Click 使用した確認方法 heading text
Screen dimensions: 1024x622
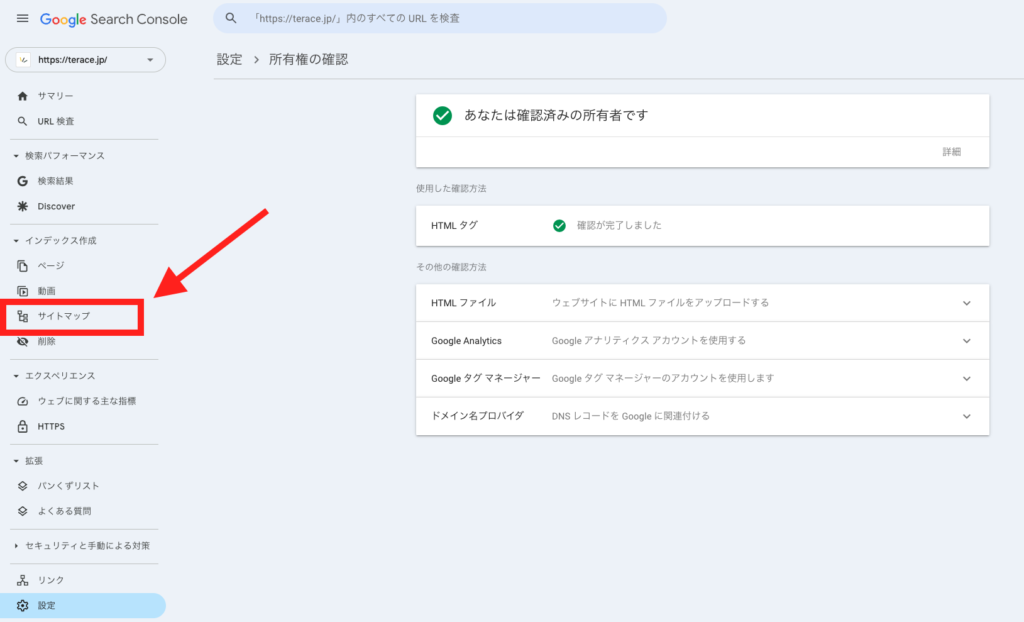click(x=451, y=189)
